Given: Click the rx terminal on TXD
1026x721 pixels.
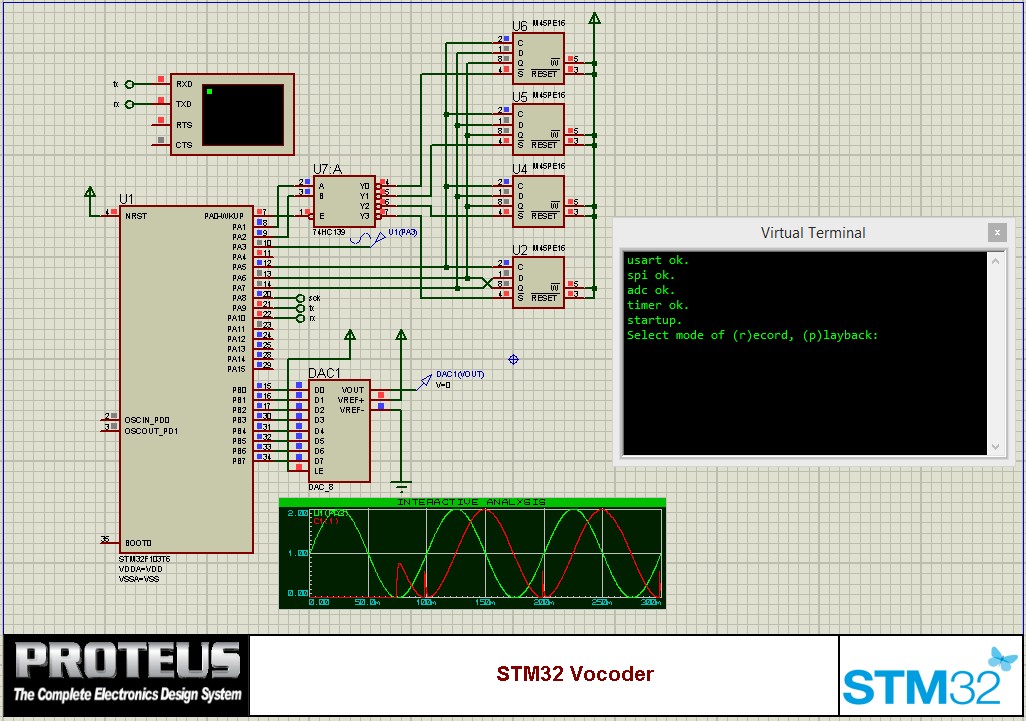Looking at the screenshot, I should coord(129,105).
